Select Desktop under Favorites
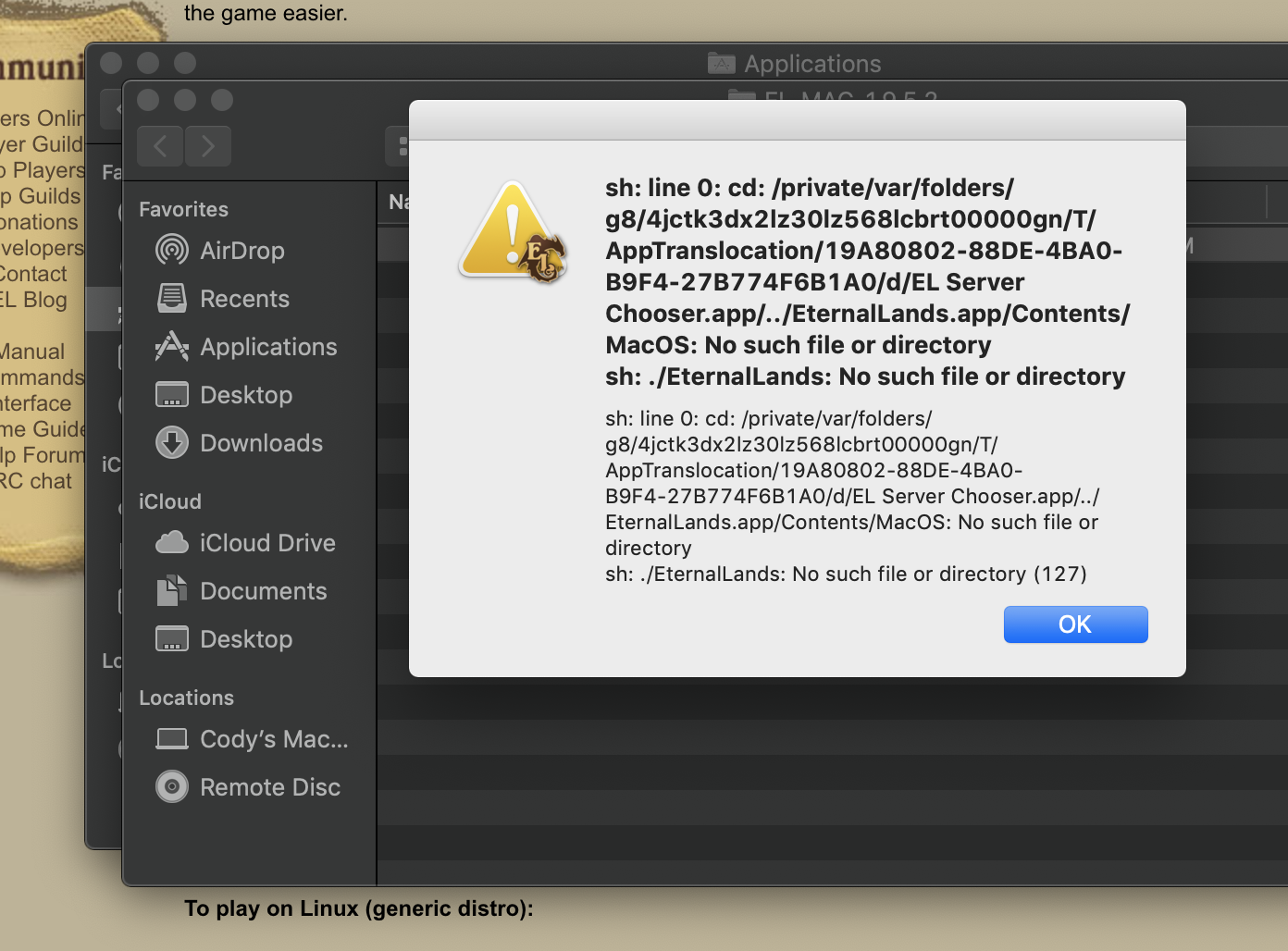 224,395
